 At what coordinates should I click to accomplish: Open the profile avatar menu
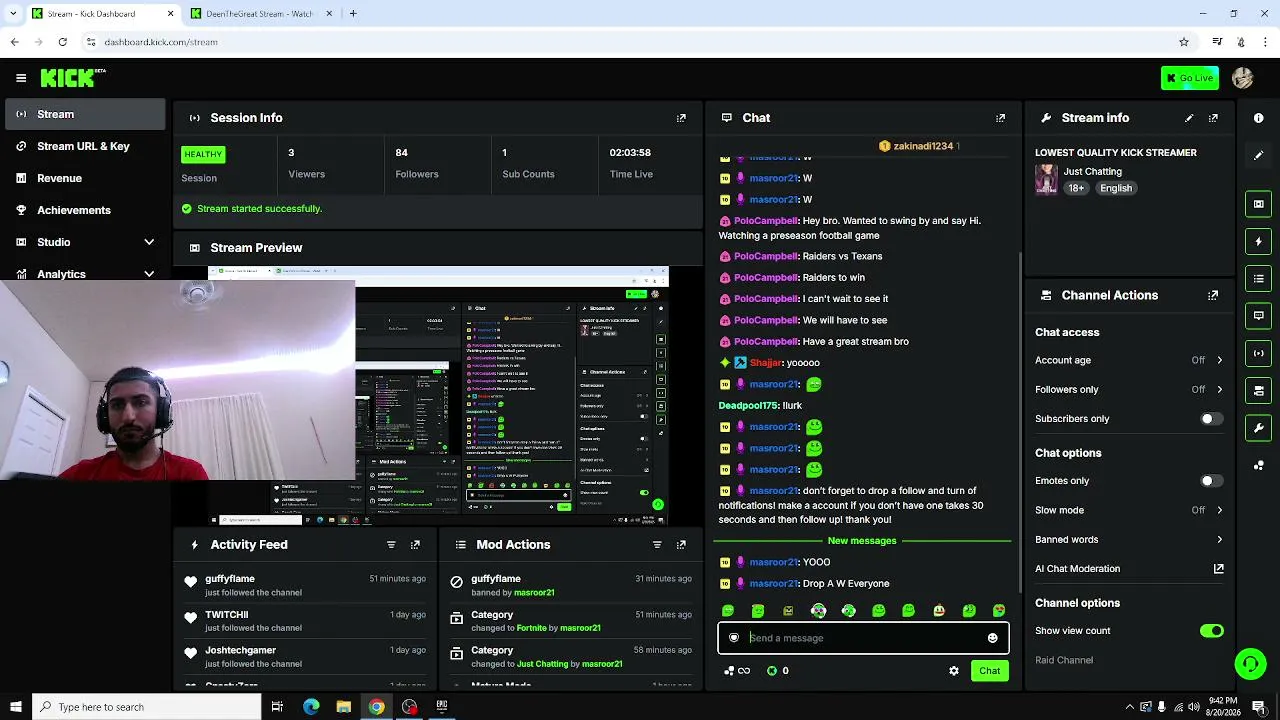1243,78
